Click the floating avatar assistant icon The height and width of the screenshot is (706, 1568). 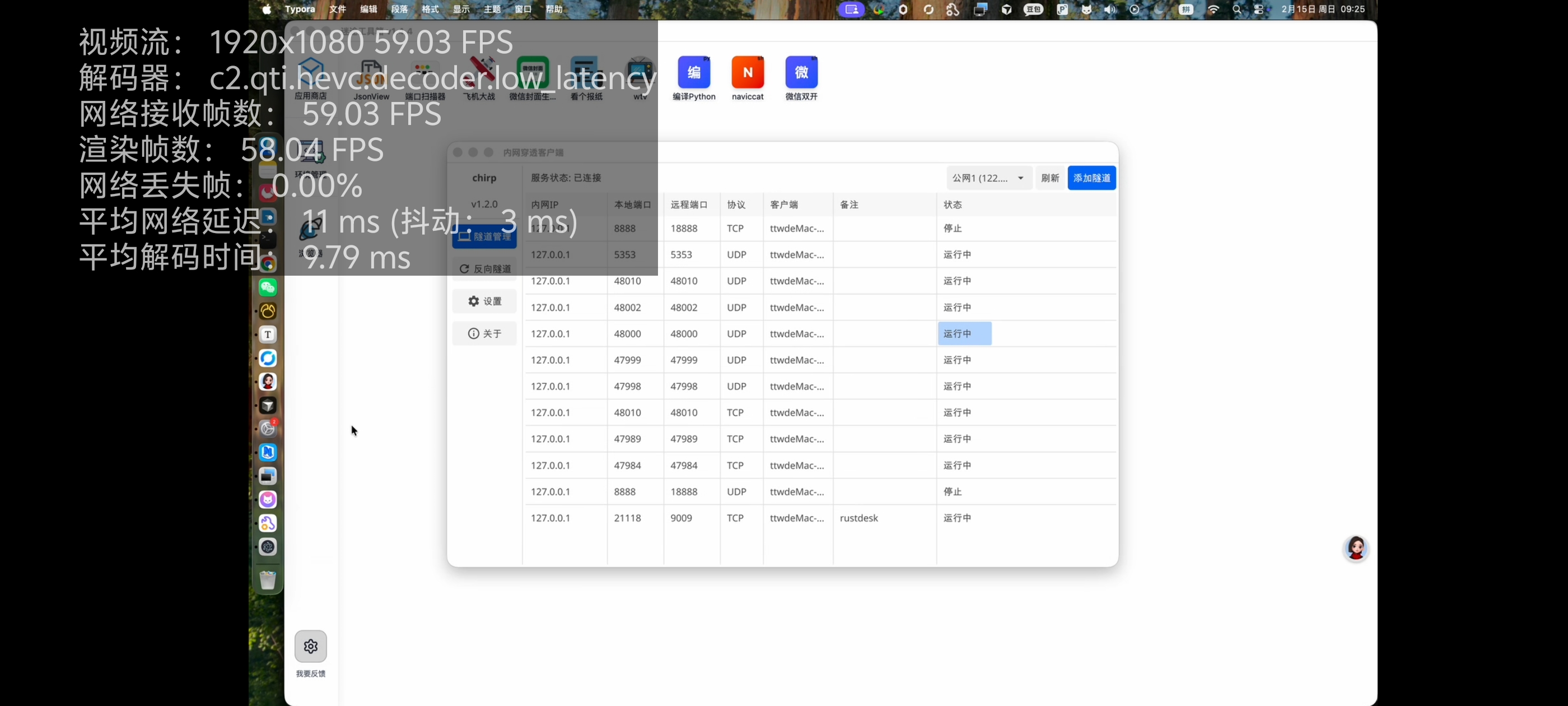(1356, 548)
